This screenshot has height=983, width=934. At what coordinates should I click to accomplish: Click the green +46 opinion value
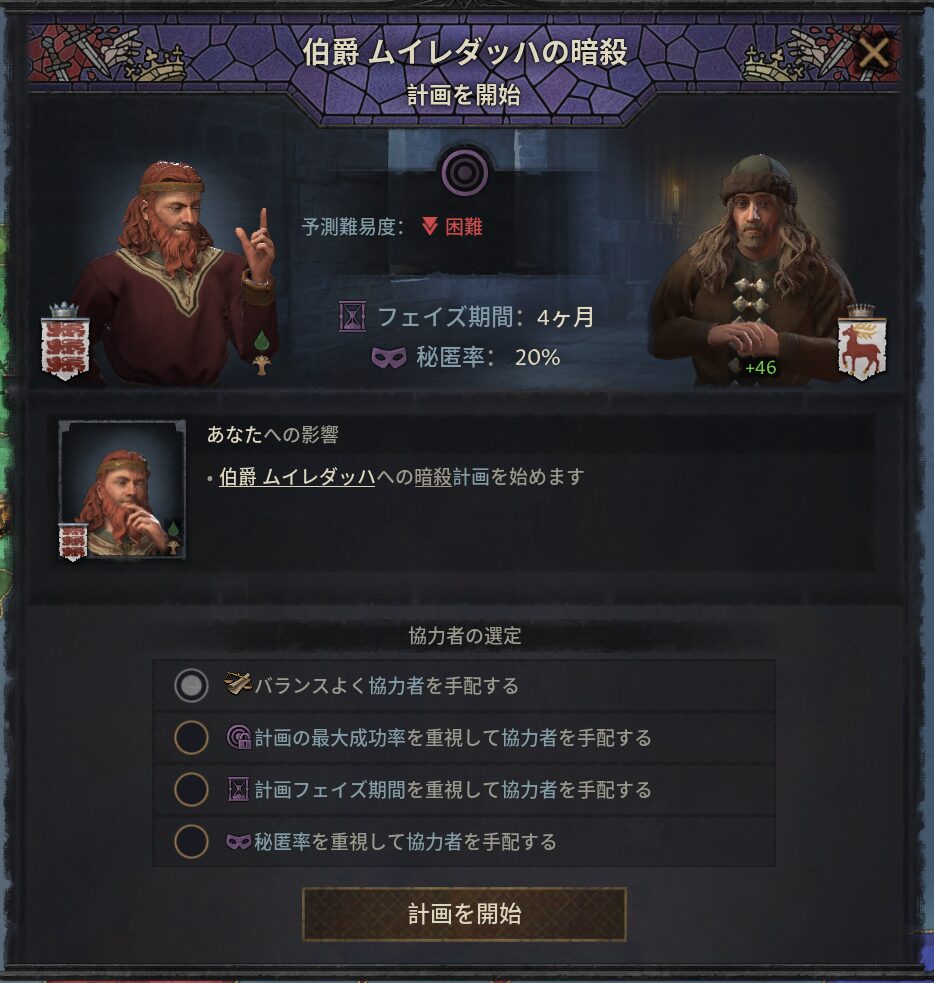760,367
